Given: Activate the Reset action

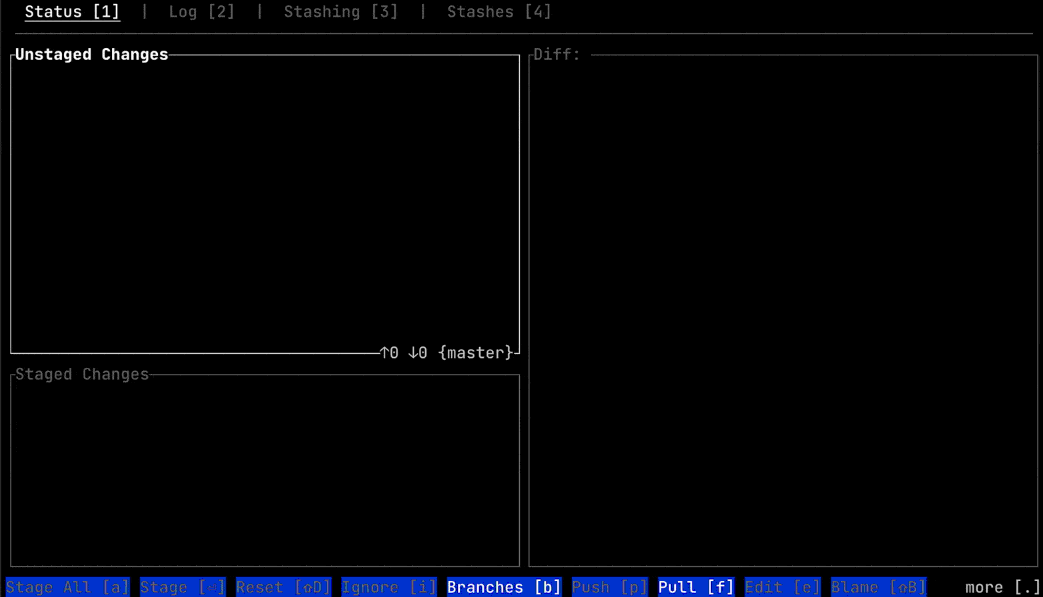Looking at the screenshot, I should click(x=281, y=587).
